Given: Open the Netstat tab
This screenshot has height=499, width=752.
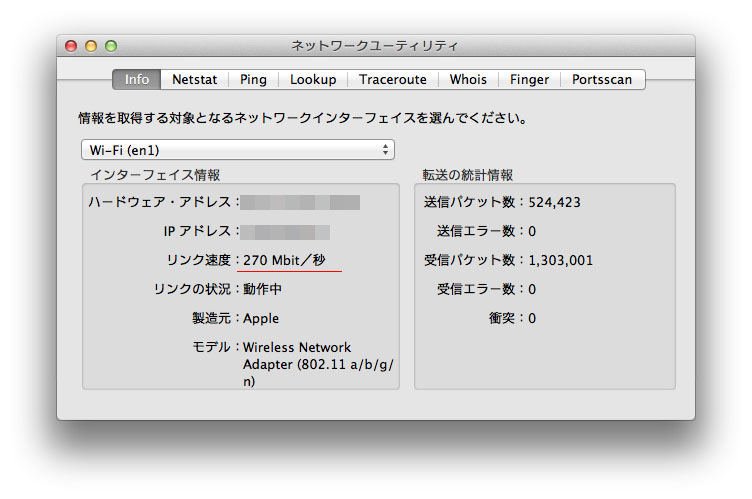Looking at the screenshot, I should [x=194, y=80].
